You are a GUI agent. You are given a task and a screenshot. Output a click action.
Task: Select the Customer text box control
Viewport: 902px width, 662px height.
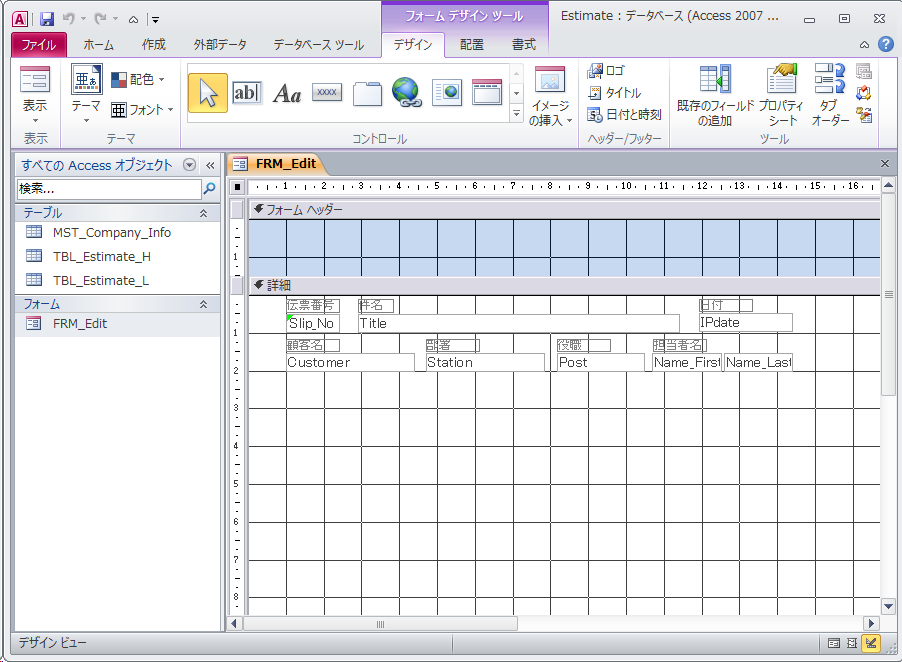tap(350, 362)
